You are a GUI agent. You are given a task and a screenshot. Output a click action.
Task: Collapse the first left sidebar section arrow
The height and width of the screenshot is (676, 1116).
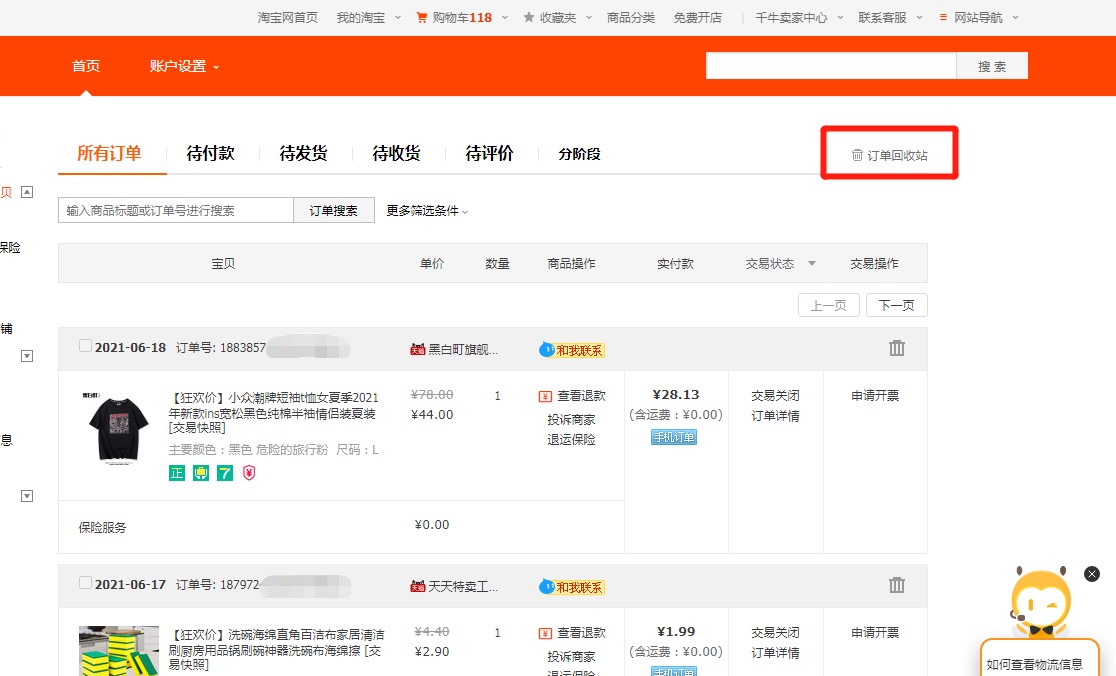click(x=27, y=191)
